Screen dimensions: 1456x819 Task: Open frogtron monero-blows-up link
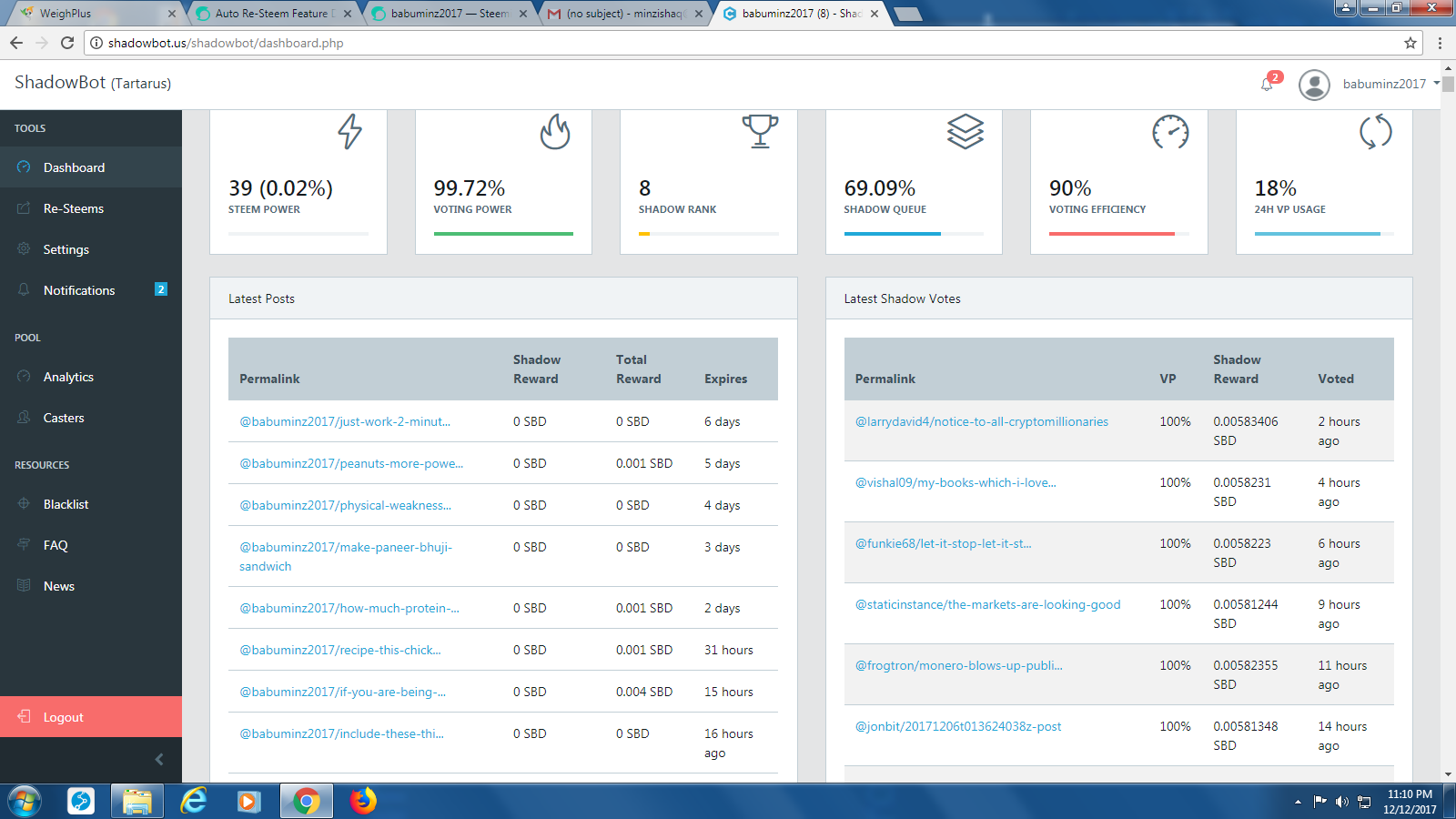[x=959, y=665]
